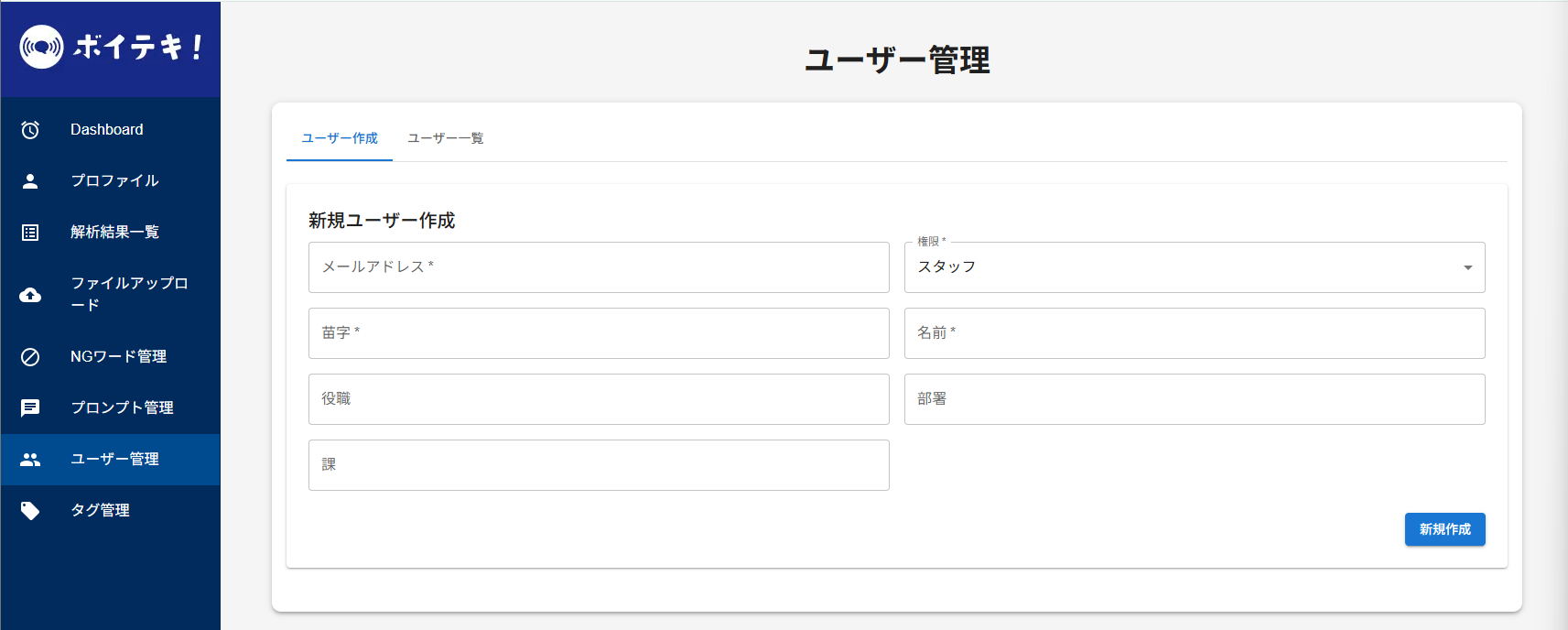Click the NGワード管理 prohibited icon
This screenshot has height=630, width=1568.
30,357
